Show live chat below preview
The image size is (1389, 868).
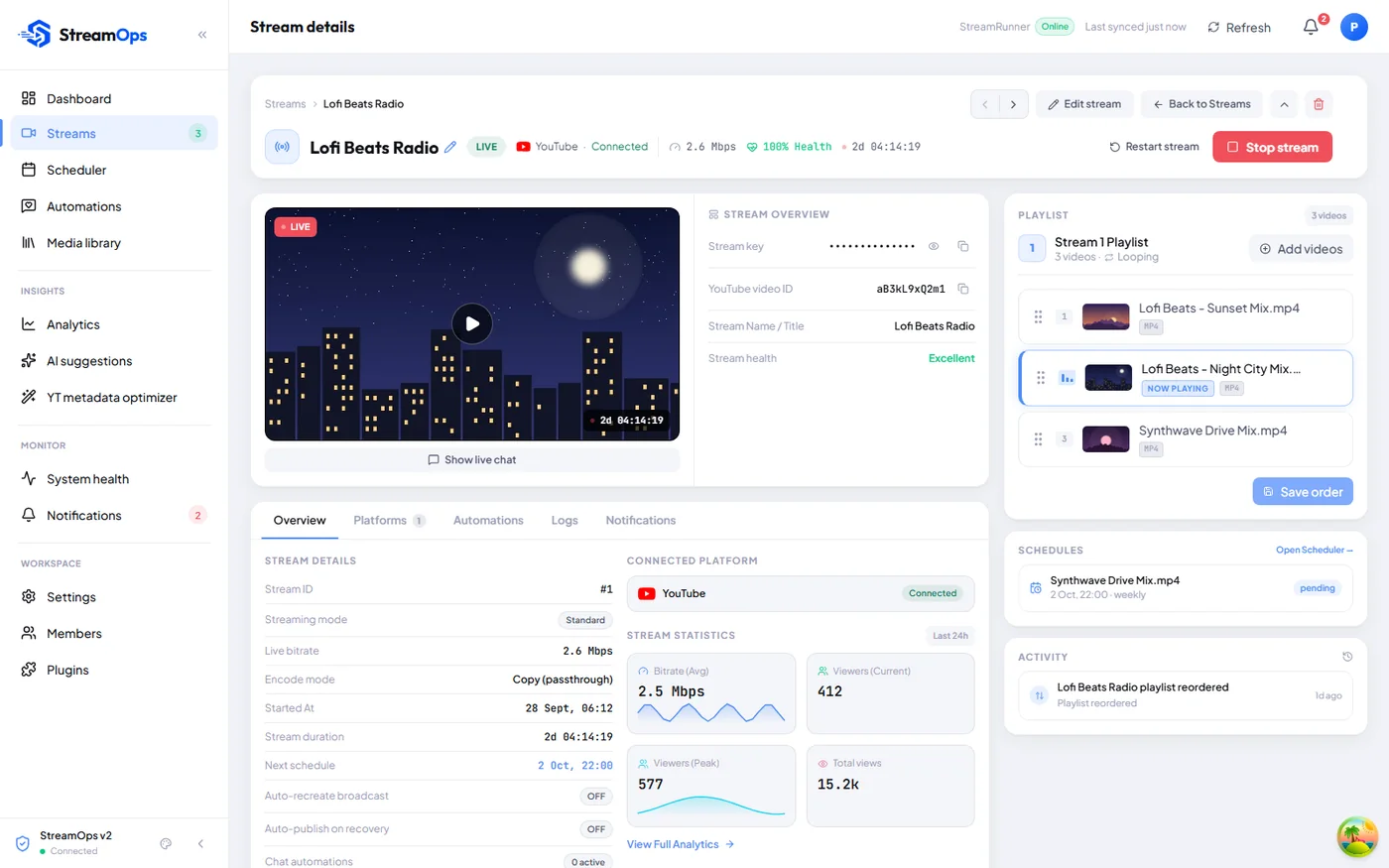coord(472,459)
